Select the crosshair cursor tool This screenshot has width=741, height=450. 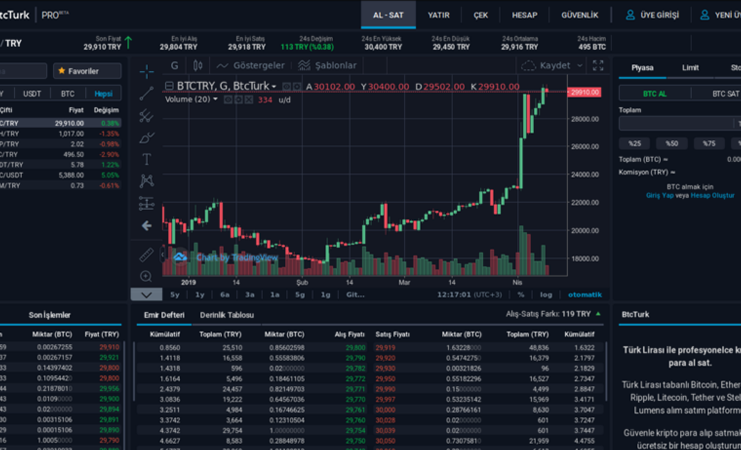(146, 72)
